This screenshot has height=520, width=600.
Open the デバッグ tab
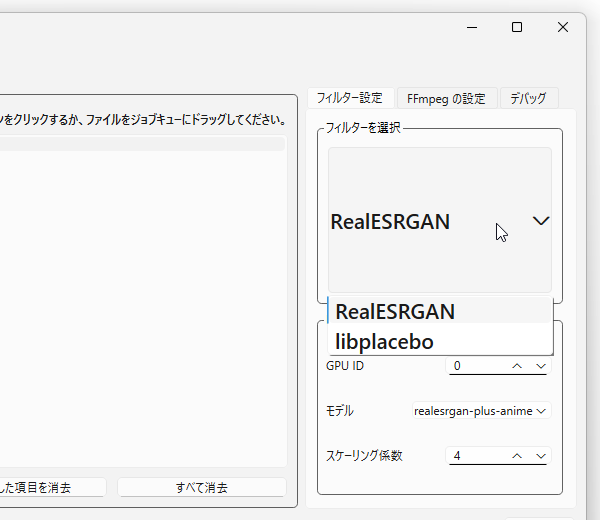click(x=529, y=98)
